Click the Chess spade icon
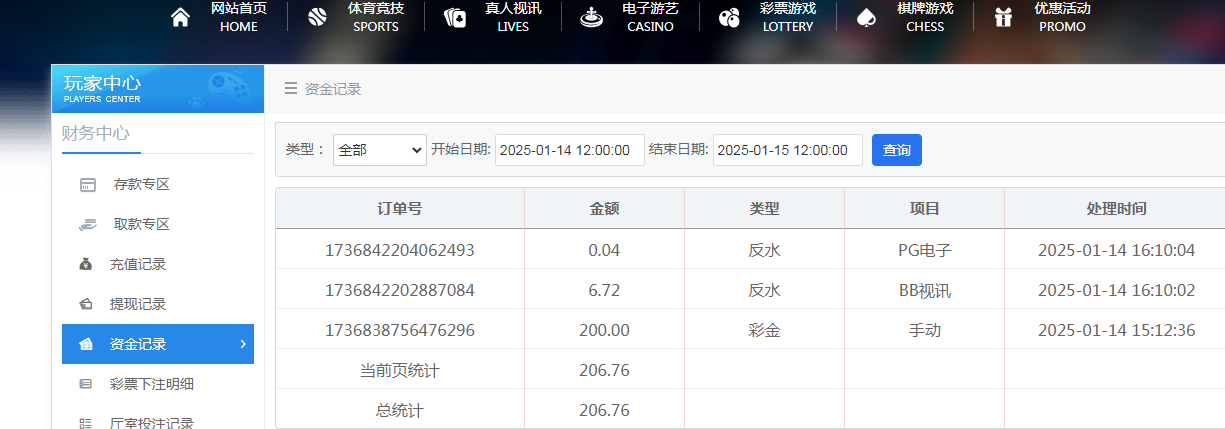1225x429 pixels. click(867, 18)
